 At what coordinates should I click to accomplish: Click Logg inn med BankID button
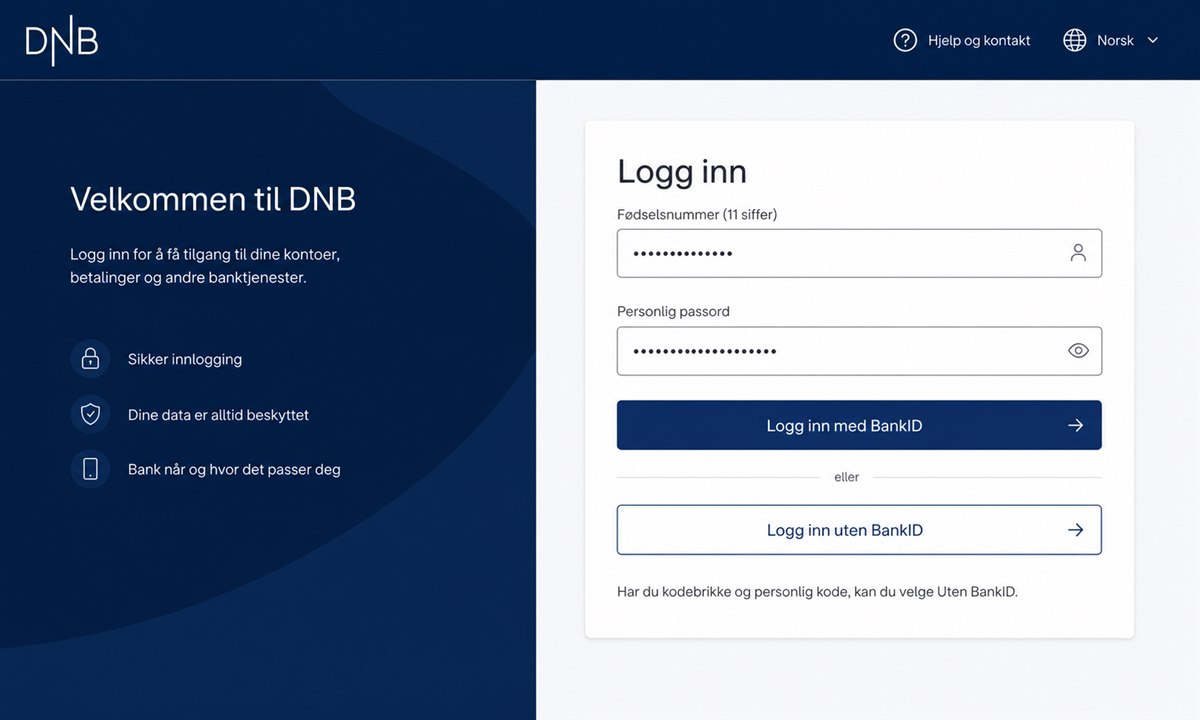[x=859, y=425]
